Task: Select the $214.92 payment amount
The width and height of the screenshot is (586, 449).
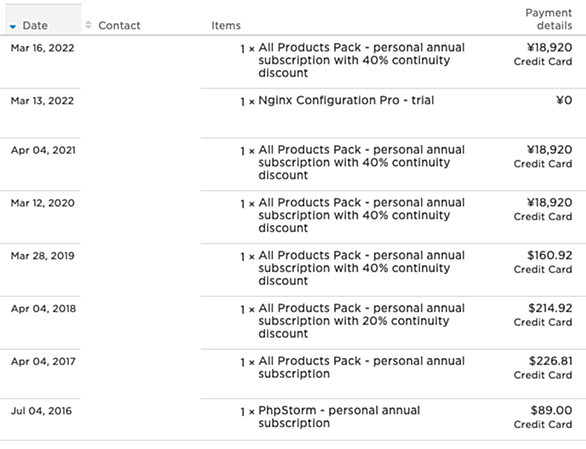Action: pos(550,308)
